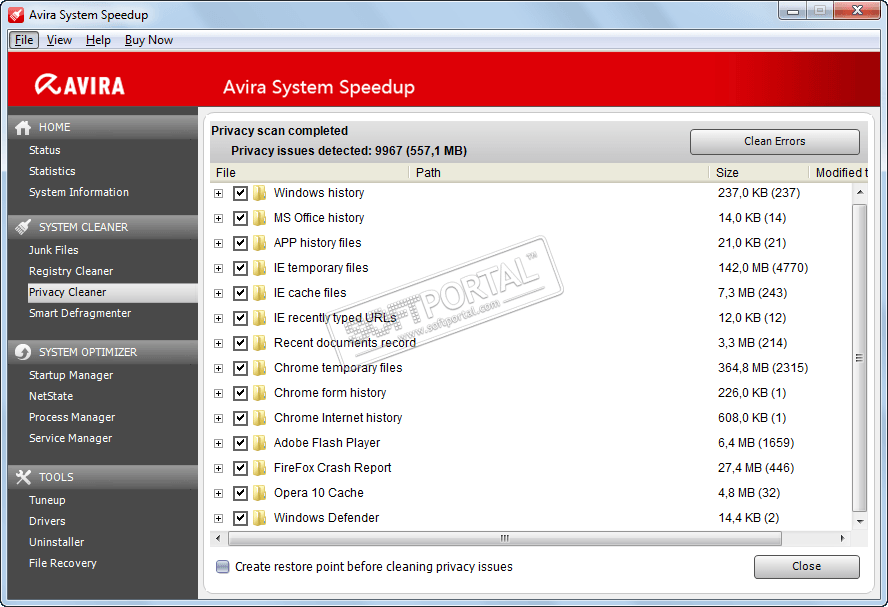Screen dimensions: 888x607
Task: Click the Avira logo in red banner
Action: point(79,85)
